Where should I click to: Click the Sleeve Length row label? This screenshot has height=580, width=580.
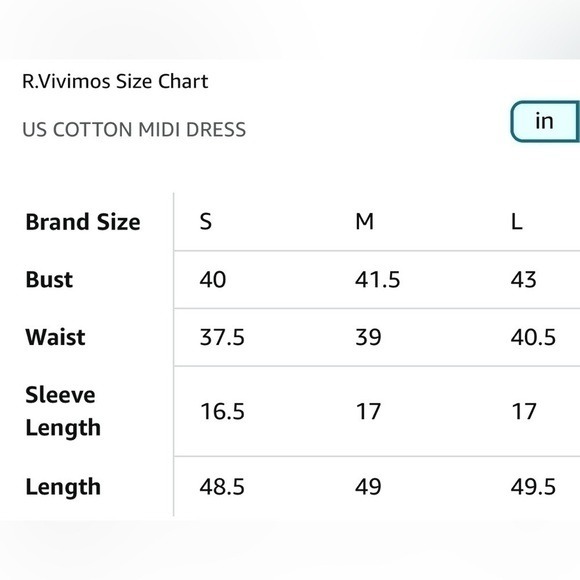click(x=63, y=411)
